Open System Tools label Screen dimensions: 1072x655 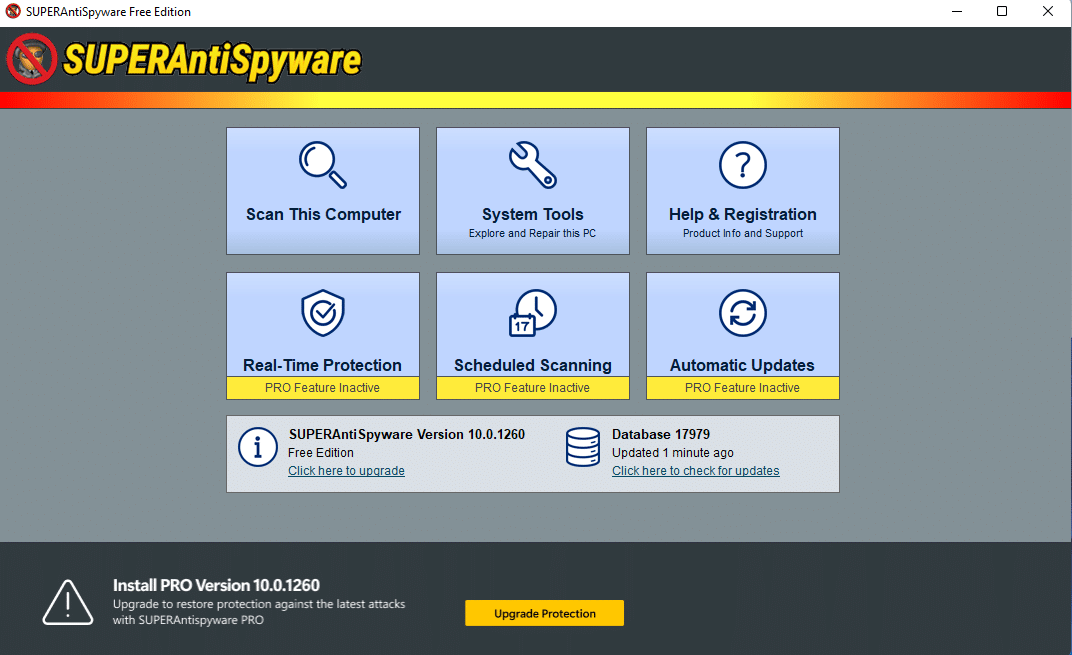[x=533, y=214]
